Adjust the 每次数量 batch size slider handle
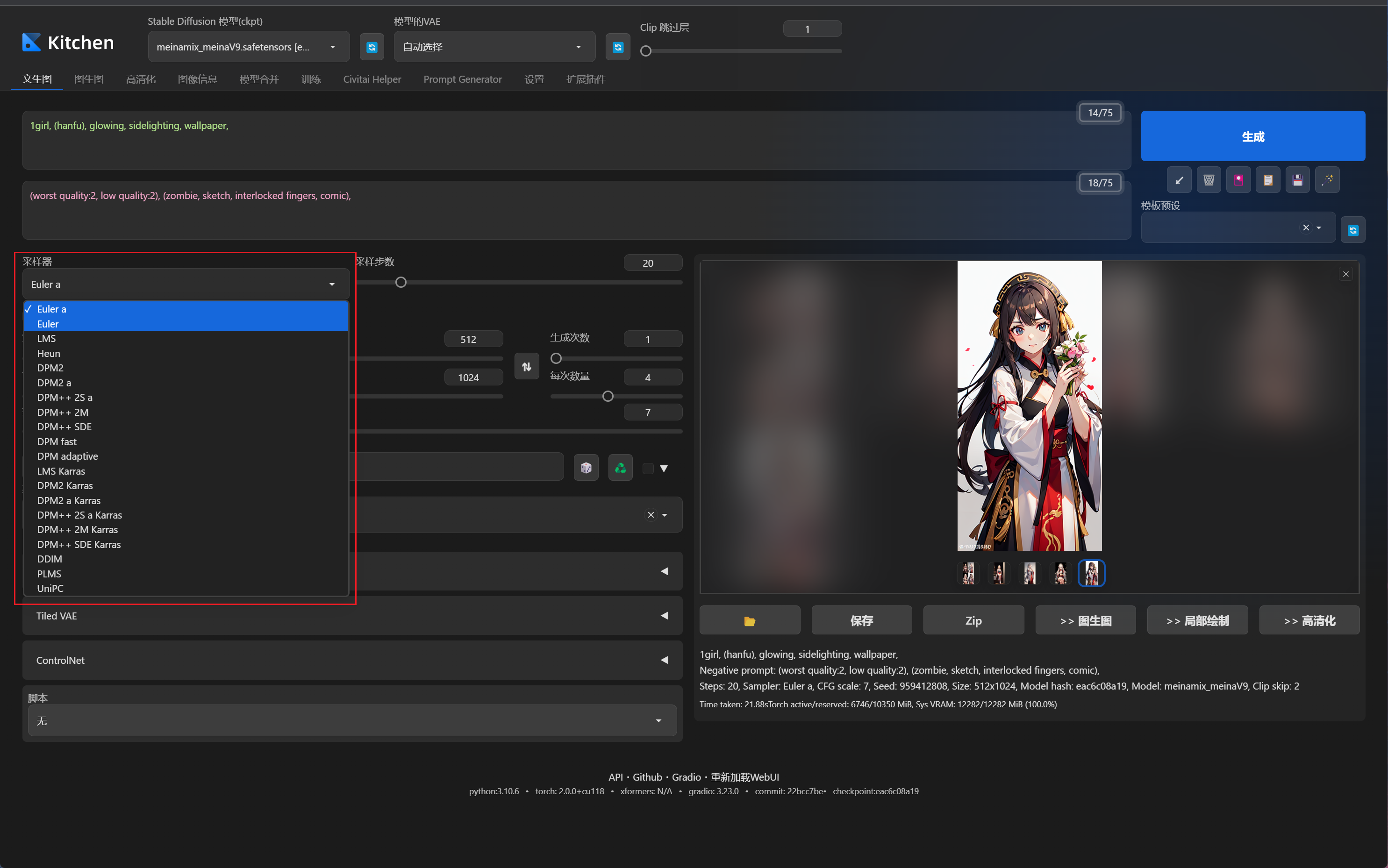 point(608,396)
